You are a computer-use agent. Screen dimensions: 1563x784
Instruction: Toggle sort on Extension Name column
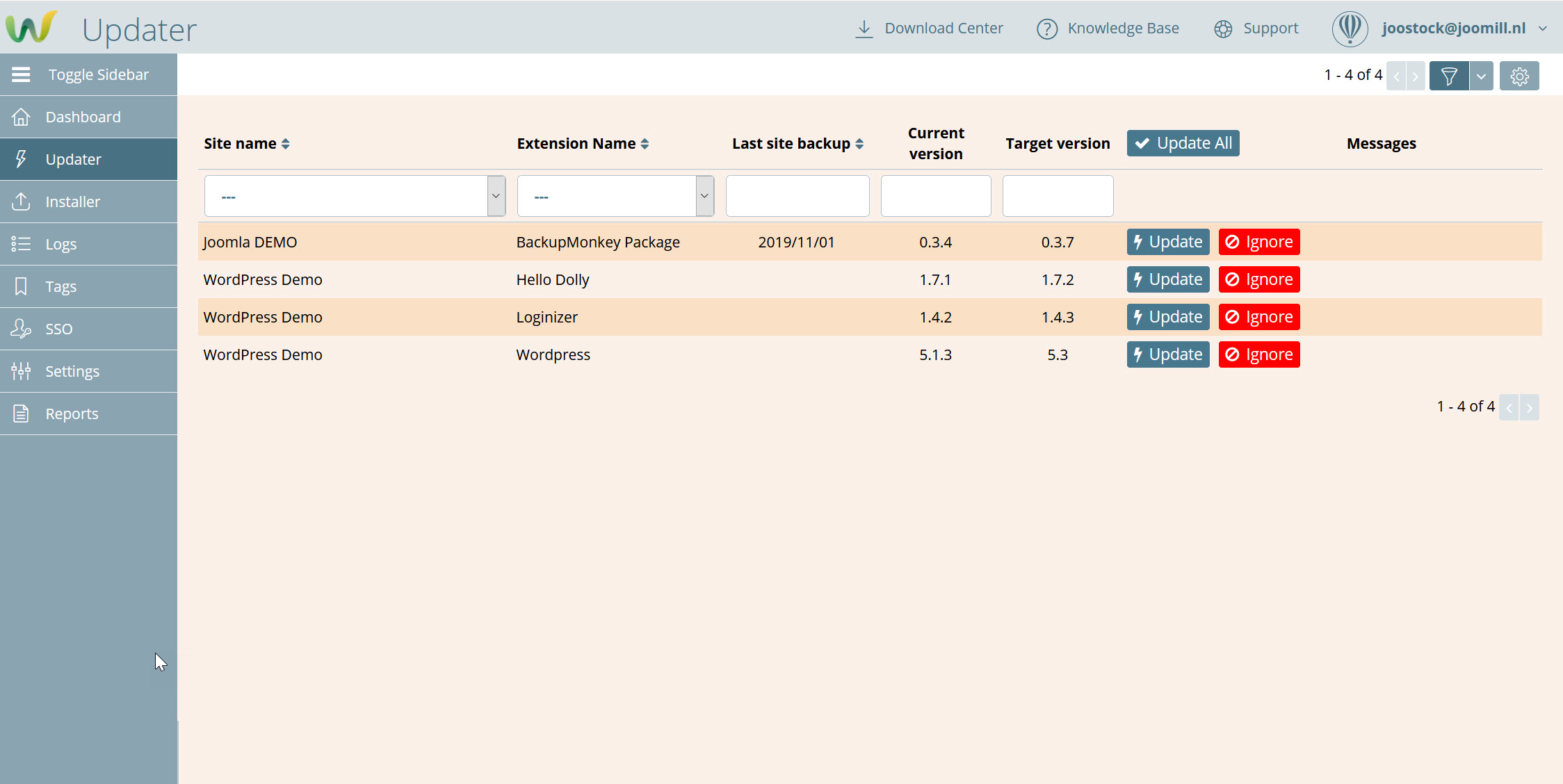point(645,144)
